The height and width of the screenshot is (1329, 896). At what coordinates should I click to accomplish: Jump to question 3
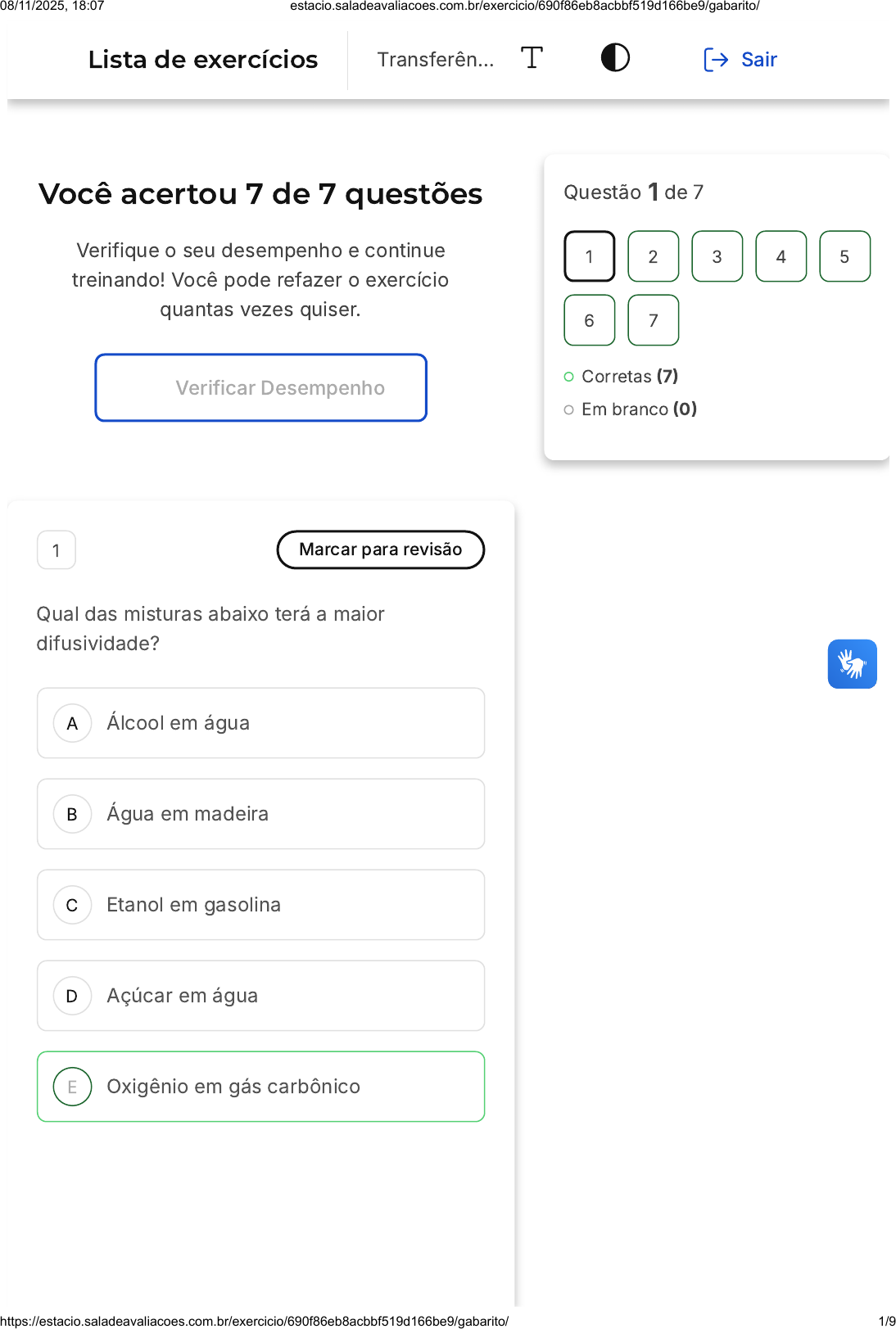coord(717,257)
